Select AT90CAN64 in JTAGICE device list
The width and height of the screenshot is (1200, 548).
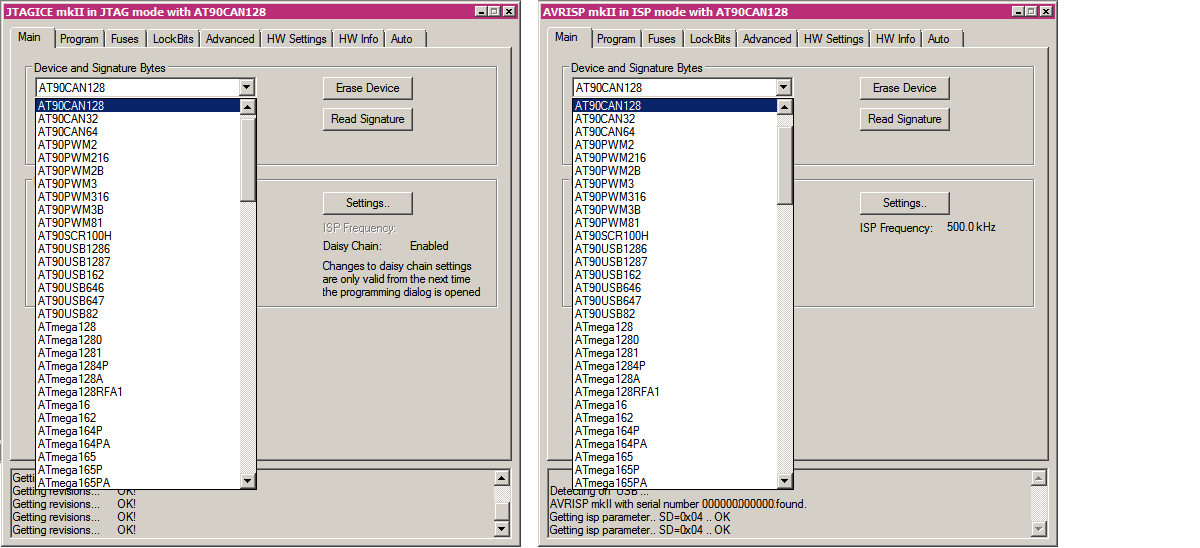pyautogui.click(x=138, y=132)
